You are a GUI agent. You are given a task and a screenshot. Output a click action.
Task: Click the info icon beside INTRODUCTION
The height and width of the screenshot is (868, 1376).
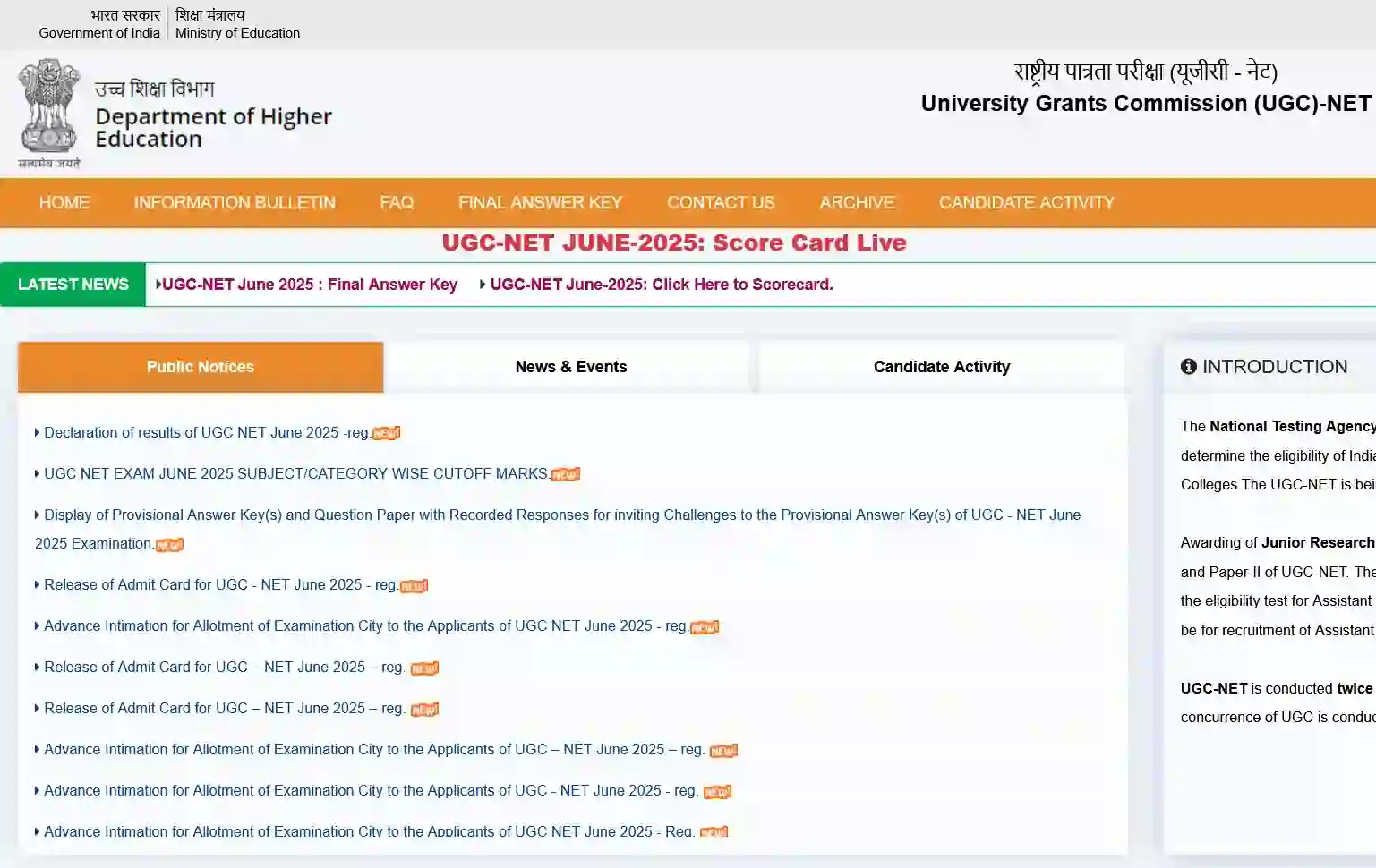(x=1188, y=367)
